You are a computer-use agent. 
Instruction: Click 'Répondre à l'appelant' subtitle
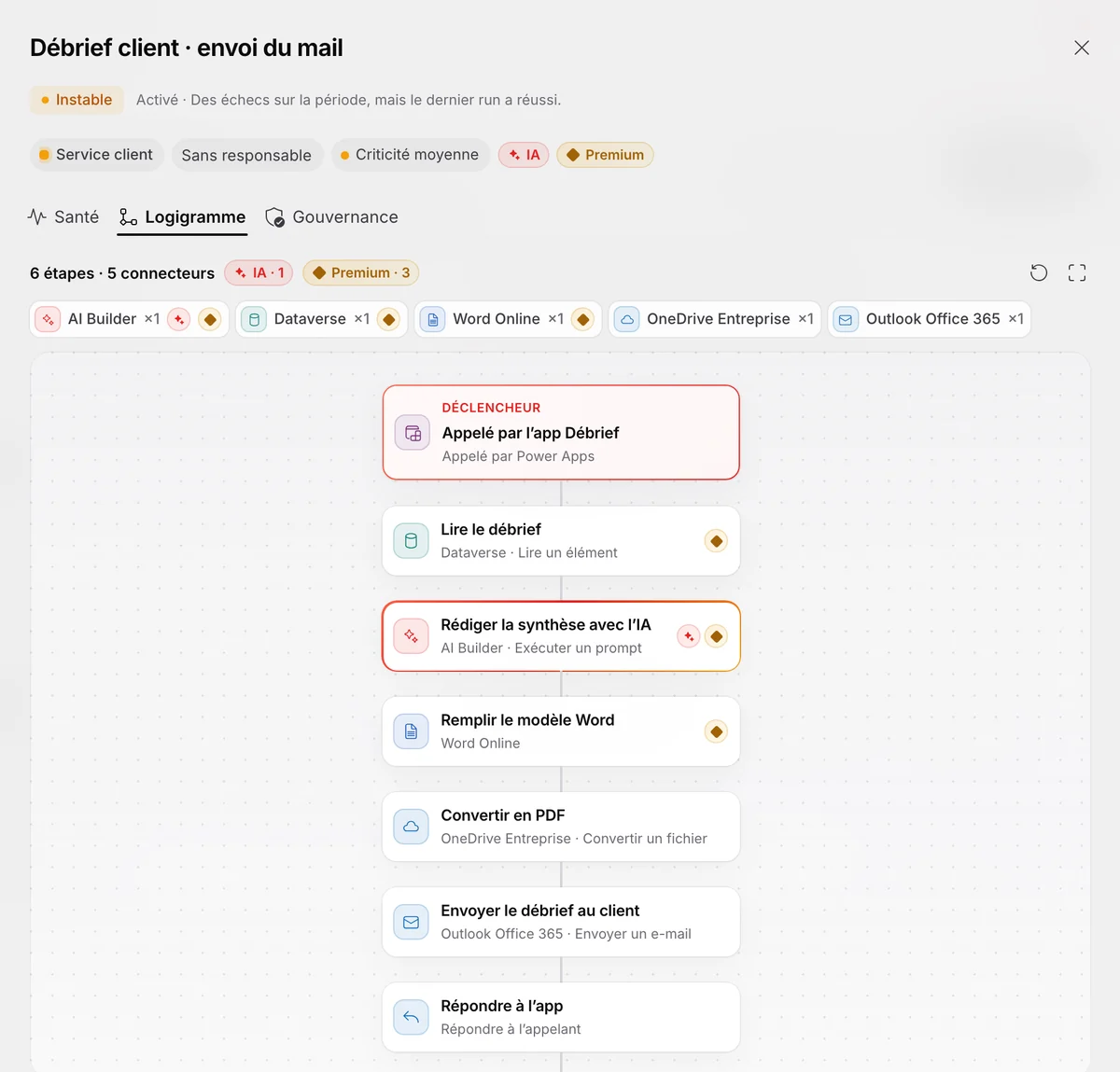511,1029
